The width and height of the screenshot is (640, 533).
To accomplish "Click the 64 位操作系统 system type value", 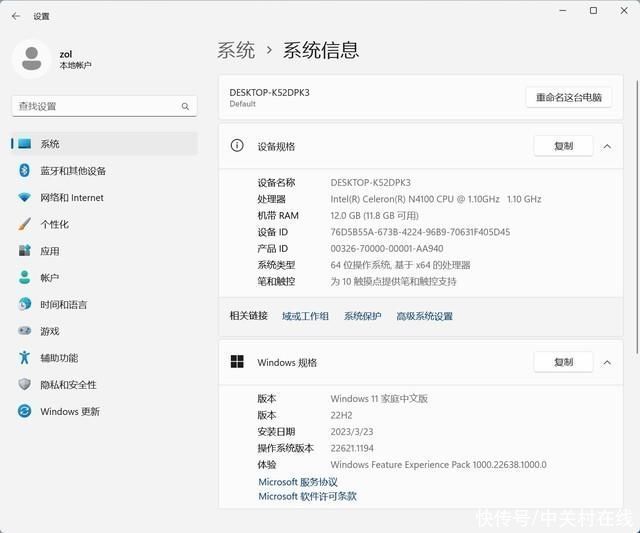I will pyautogui.click(x=400, y=265).
